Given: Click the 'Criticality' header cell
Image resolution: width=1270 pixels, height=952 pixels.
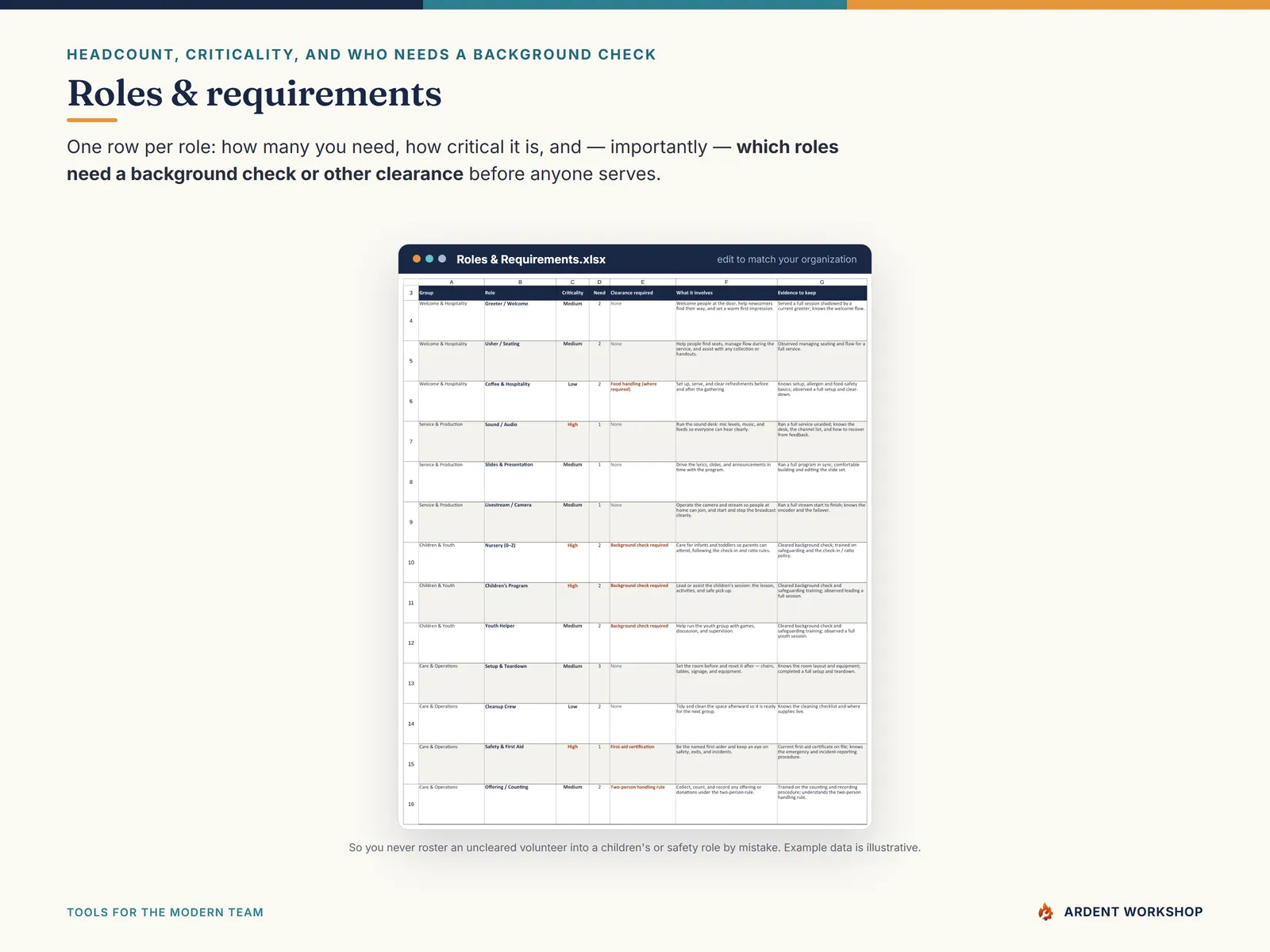Looking at the screenshot, I should 573,293.
